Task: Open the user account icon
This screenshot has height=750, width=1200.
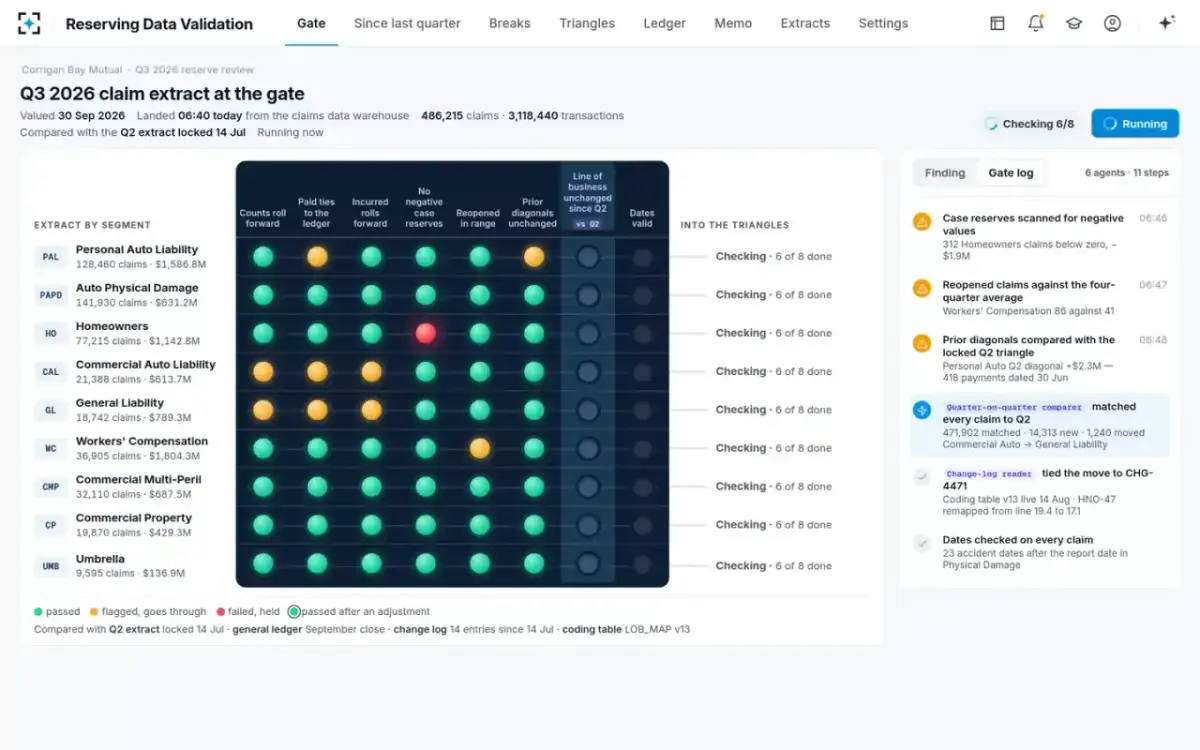Action: [1112, 23]
